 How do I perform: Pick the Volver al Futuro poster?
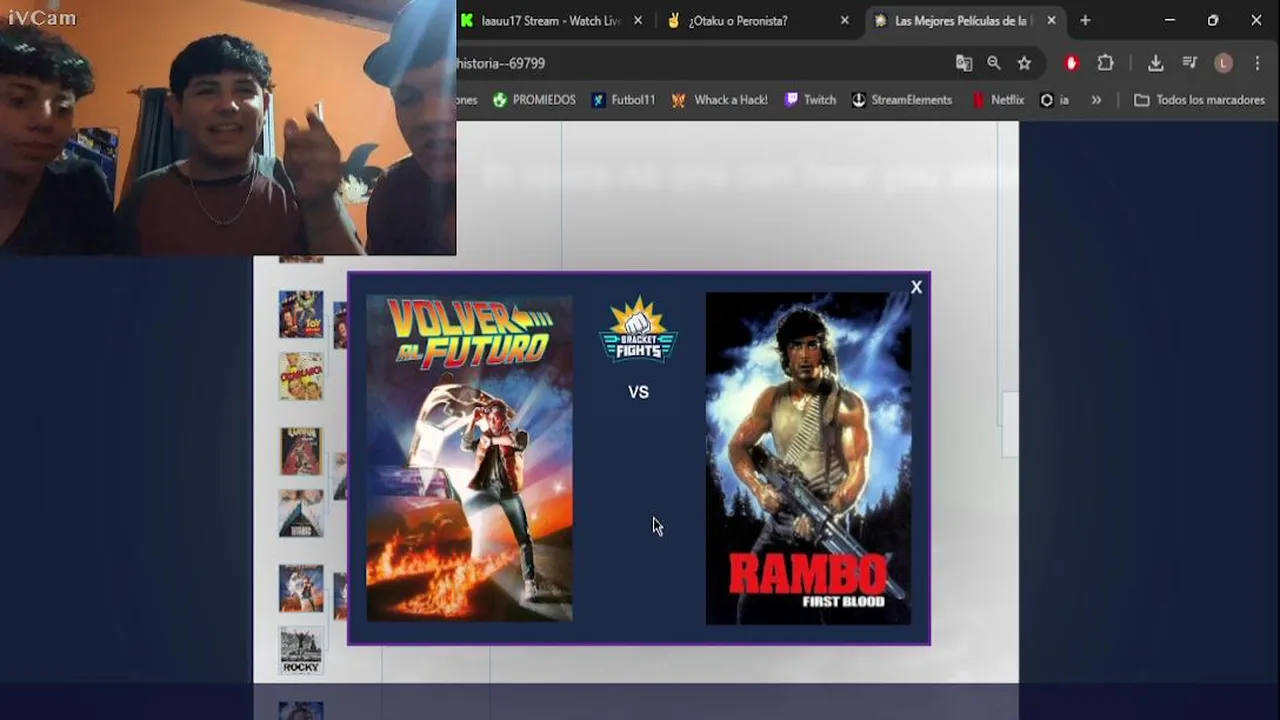coord(469,458)
